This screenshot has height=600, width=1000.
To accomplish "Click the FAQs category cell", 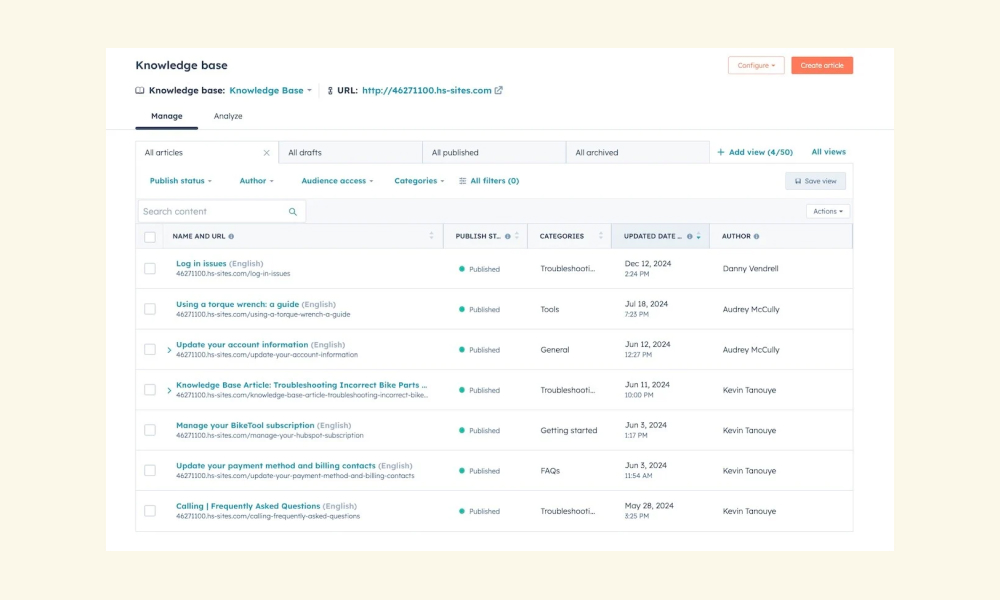I will 550,471.
